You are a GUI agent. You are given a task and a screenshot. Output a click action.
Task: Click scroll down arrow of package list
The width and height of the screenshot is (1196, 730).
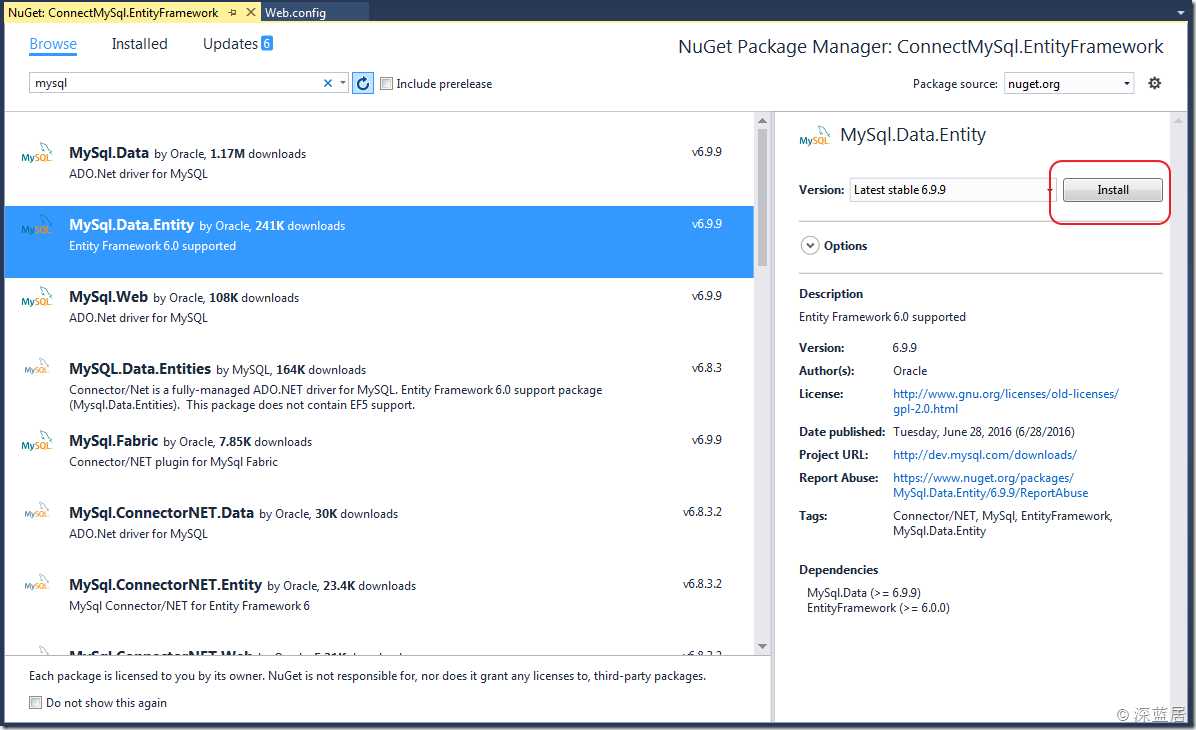[762, 646]
